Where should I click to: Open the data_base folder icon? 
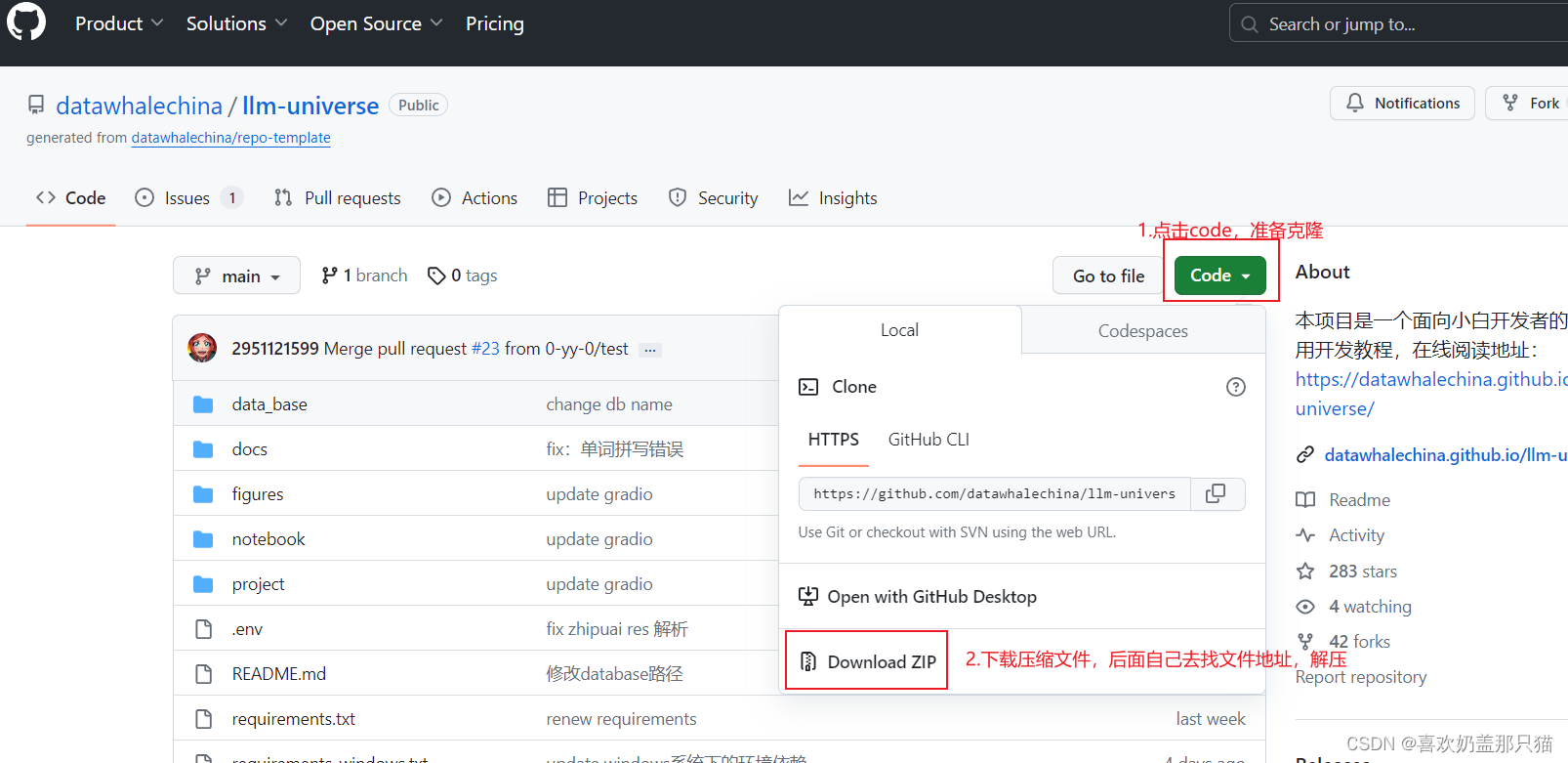click(x=203, y=404)
